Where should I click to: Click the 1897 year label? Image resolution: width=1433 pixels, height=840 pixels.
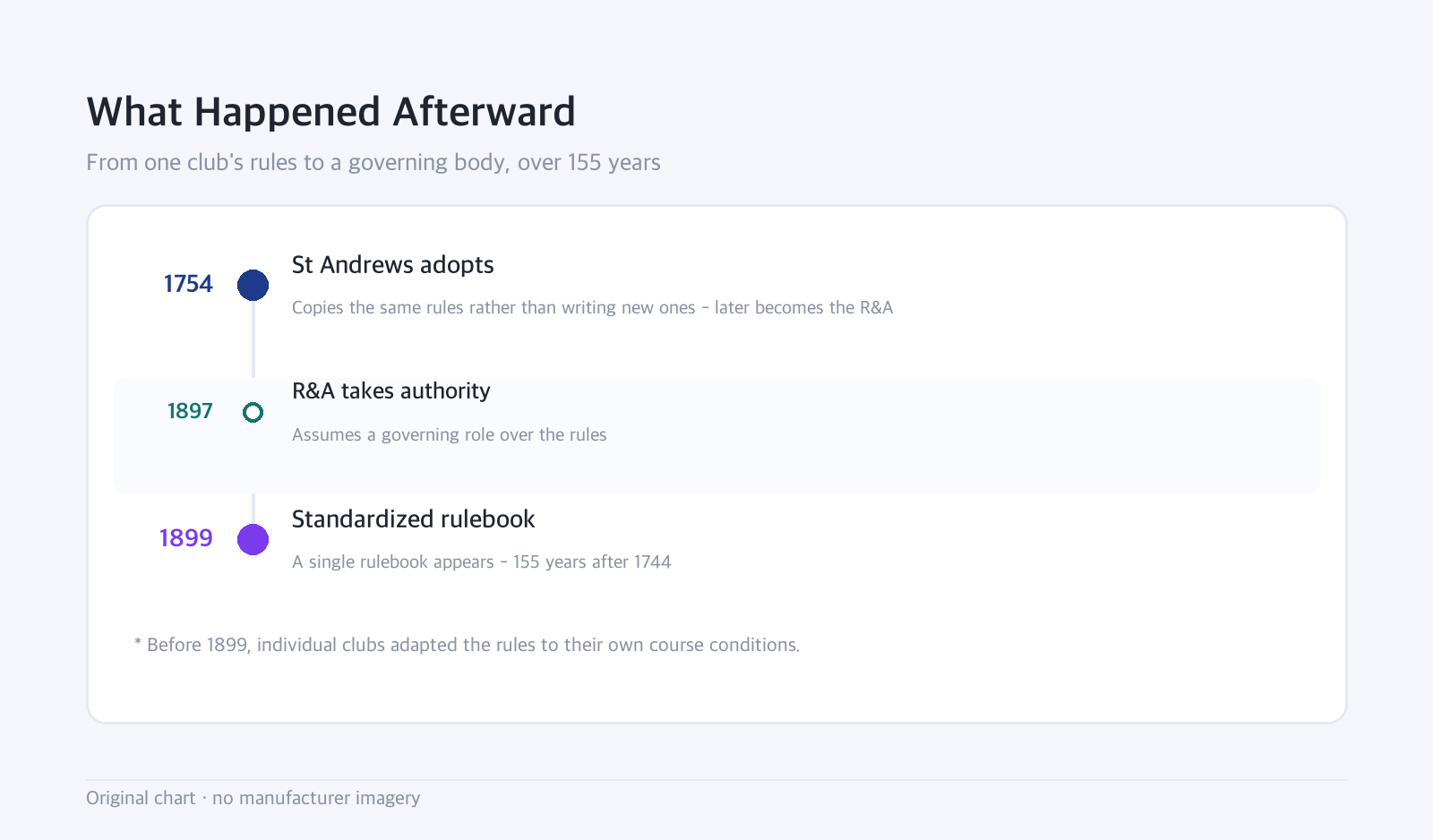tap(190, 411)
